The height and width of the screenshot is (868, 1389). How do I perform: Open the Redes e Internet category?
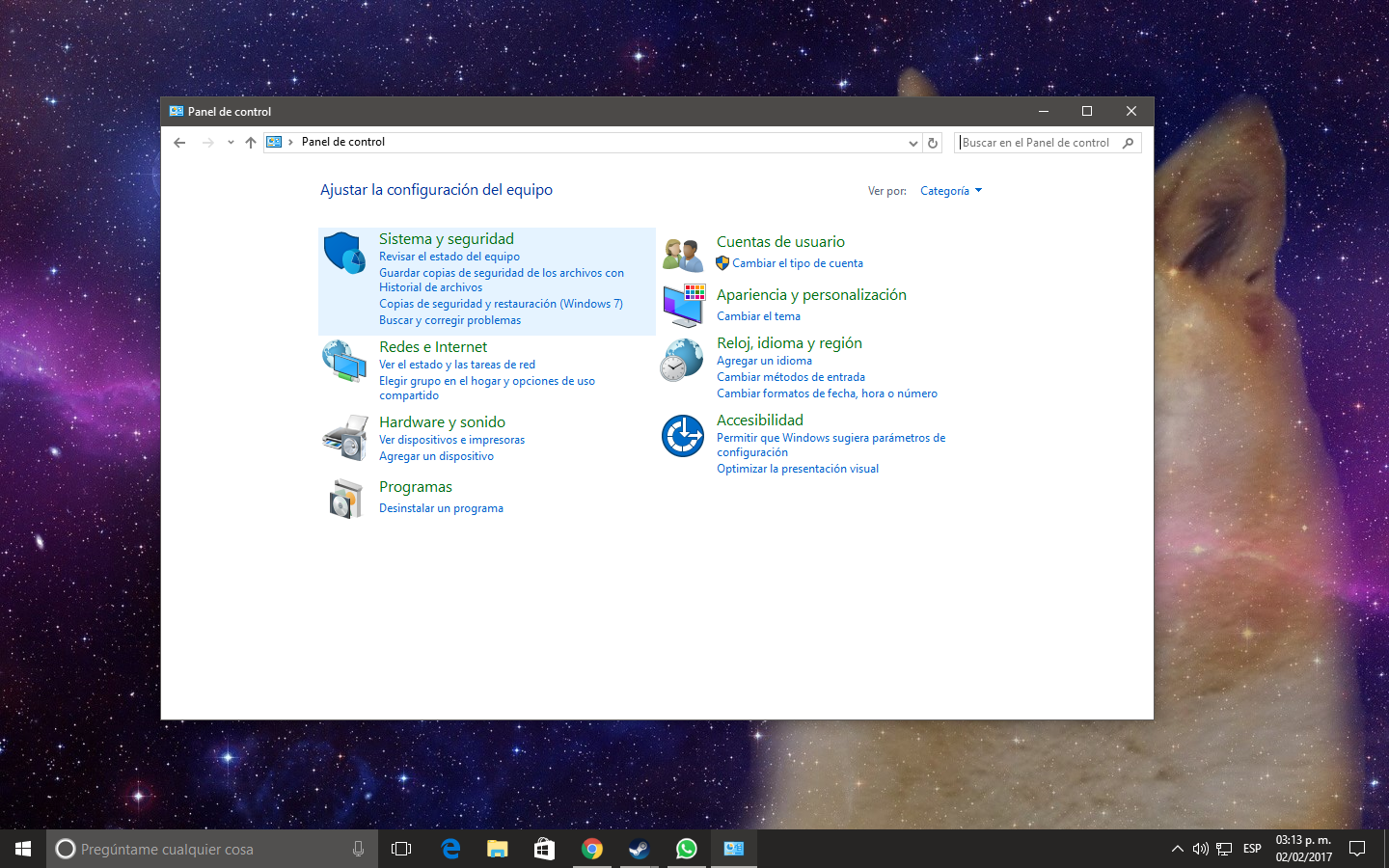click(x=433, y=347)
